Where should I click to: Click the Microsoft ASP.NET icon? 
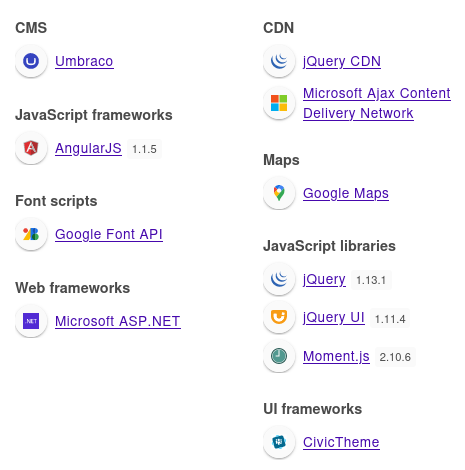point(31,321)
